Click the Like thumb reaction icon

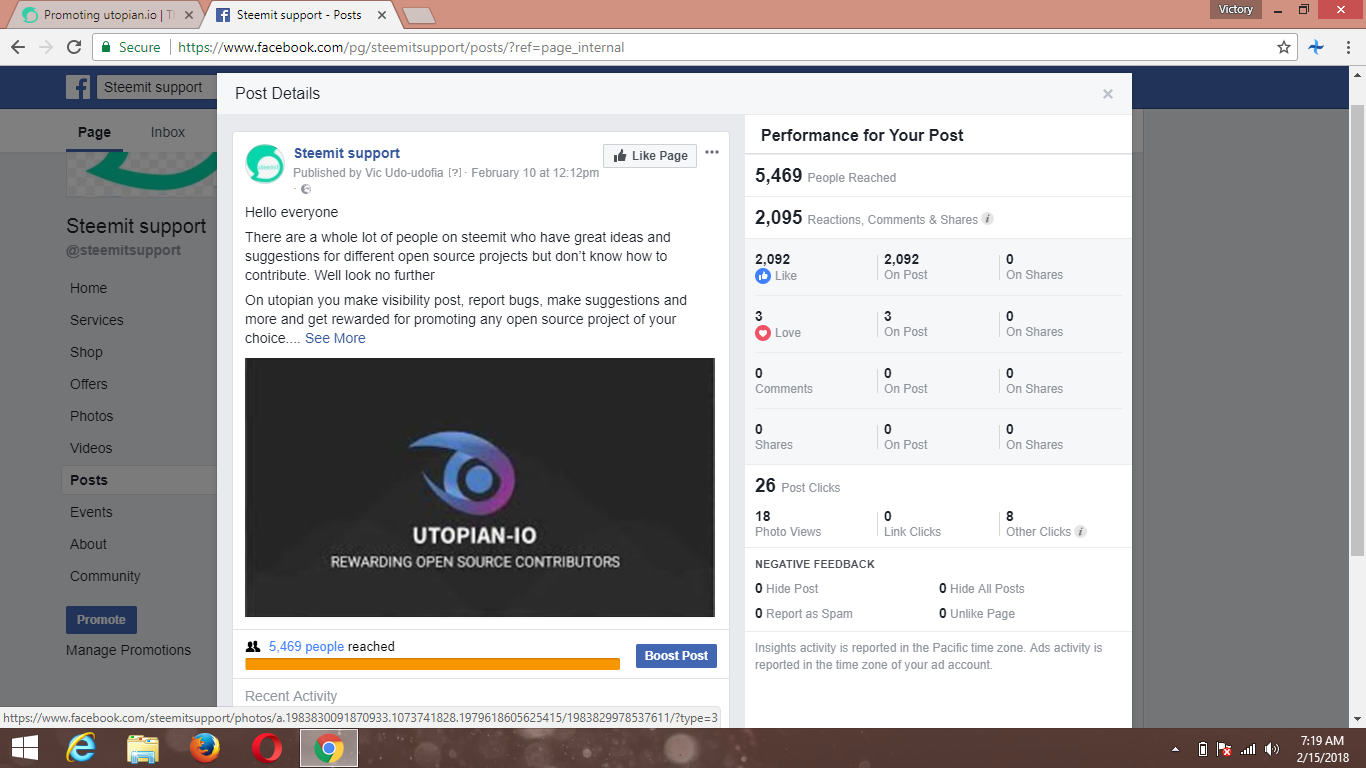click(x=763, y=275)
